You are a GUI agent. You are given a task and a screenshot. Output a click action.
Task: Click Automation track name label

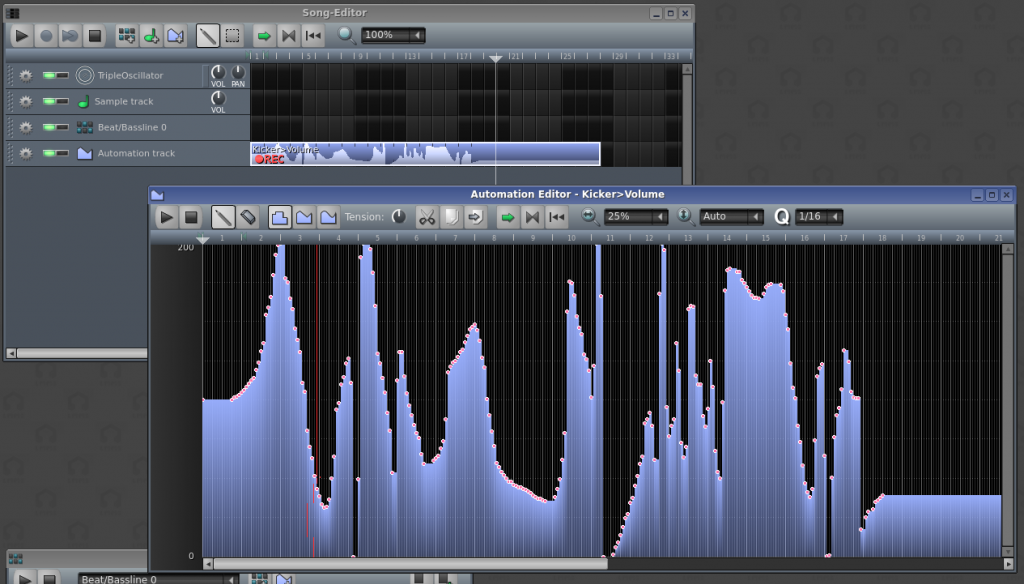pos(136,154)
